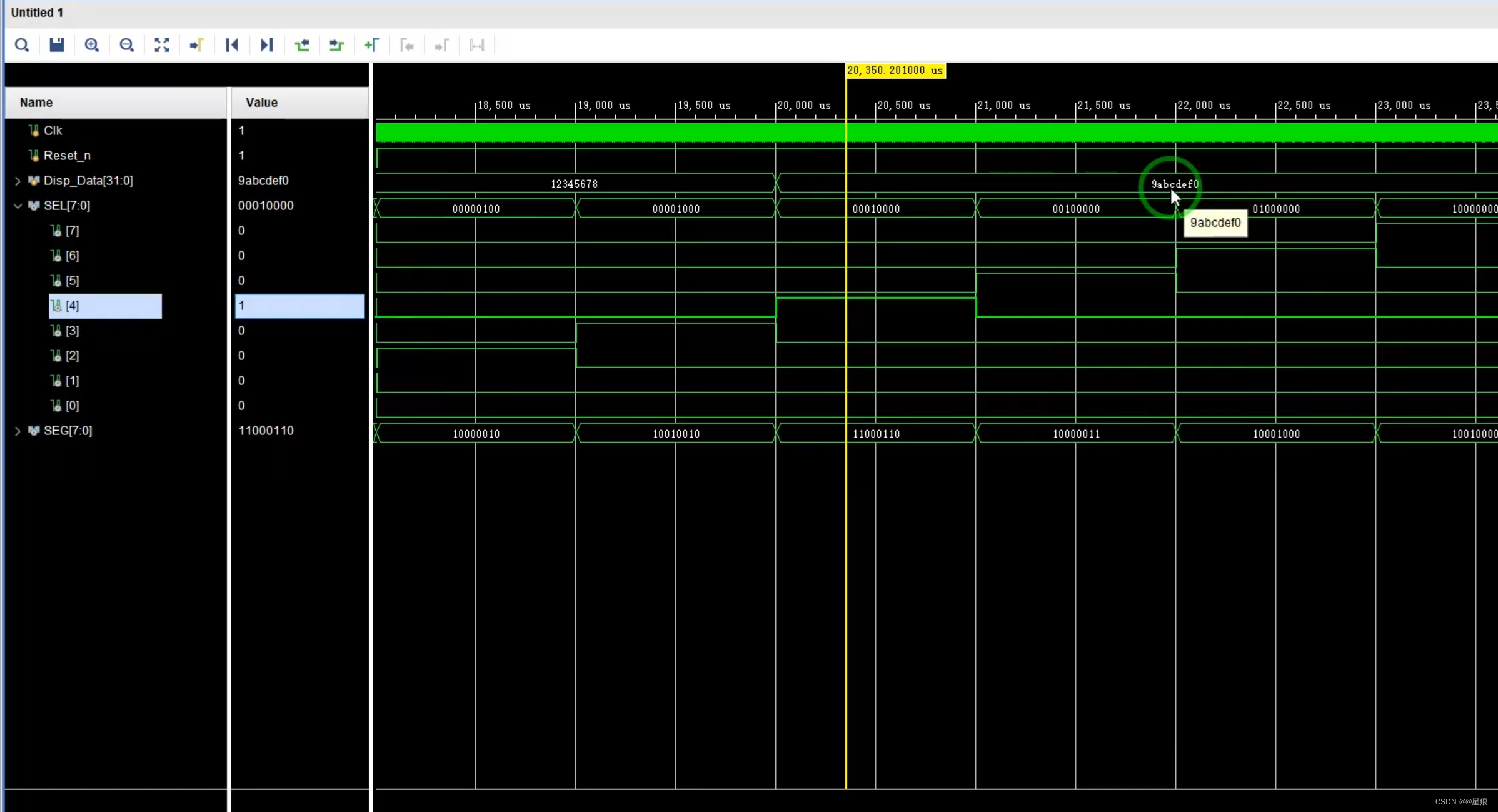The image size is (1498, 812).
Task: Zoom out of the waveform
Action: (127, 45)
